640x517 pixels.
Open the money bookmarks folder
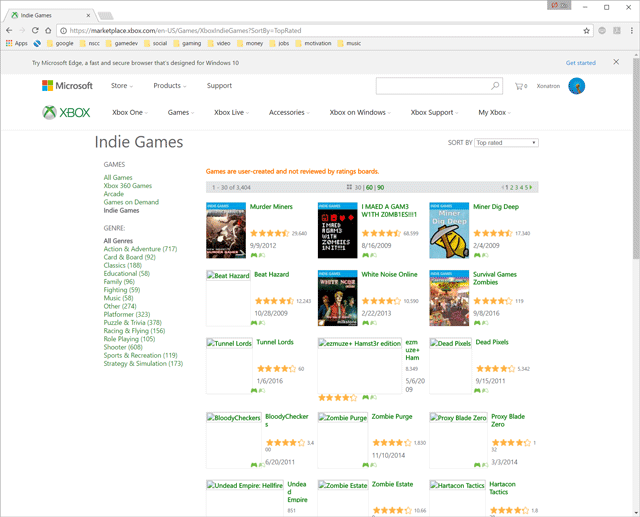coord(250,43)
